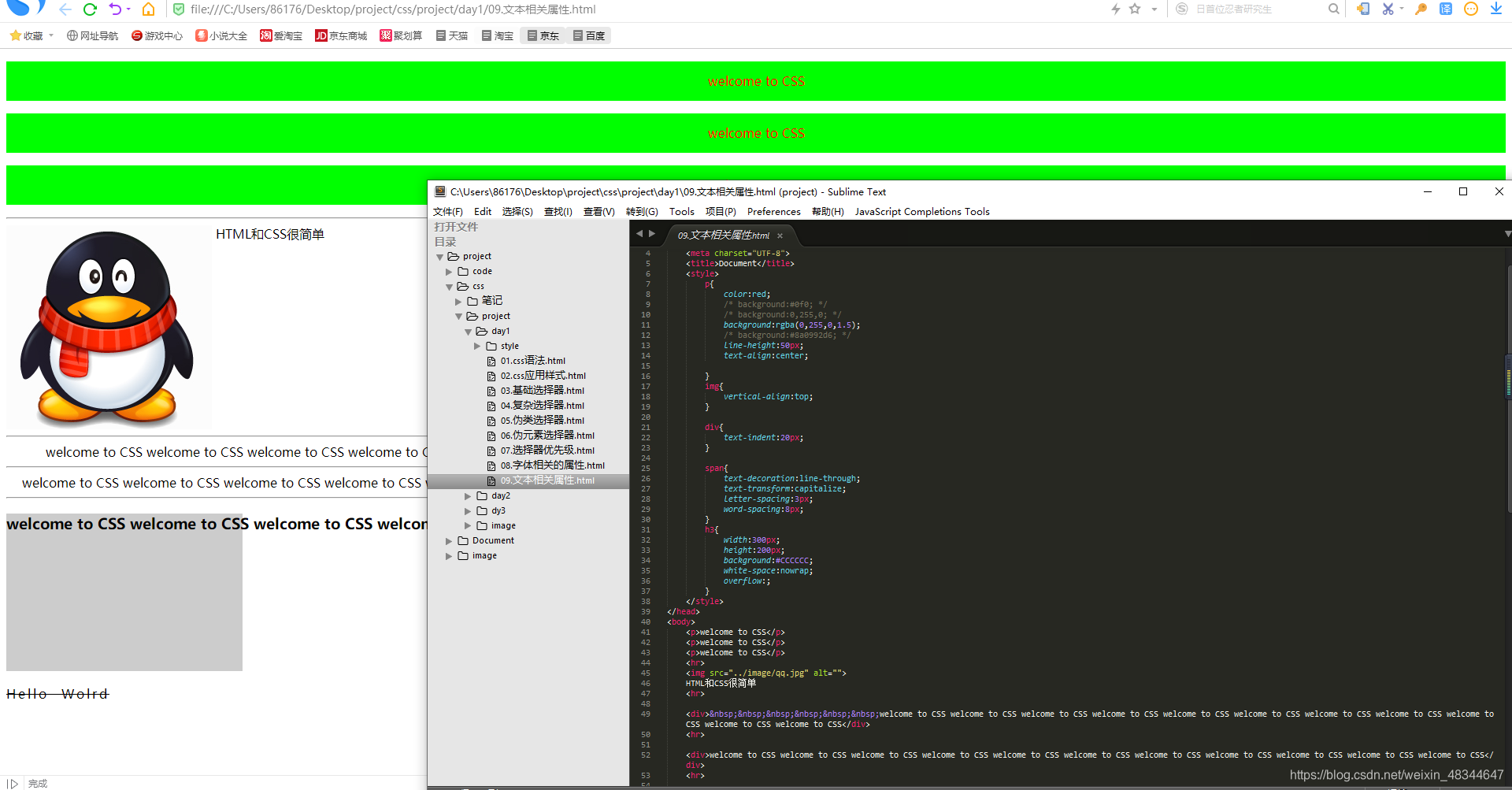Open the 百度 bookmark
The height and width of the screenshot is (790, 1512).
[x=588, y=35]
